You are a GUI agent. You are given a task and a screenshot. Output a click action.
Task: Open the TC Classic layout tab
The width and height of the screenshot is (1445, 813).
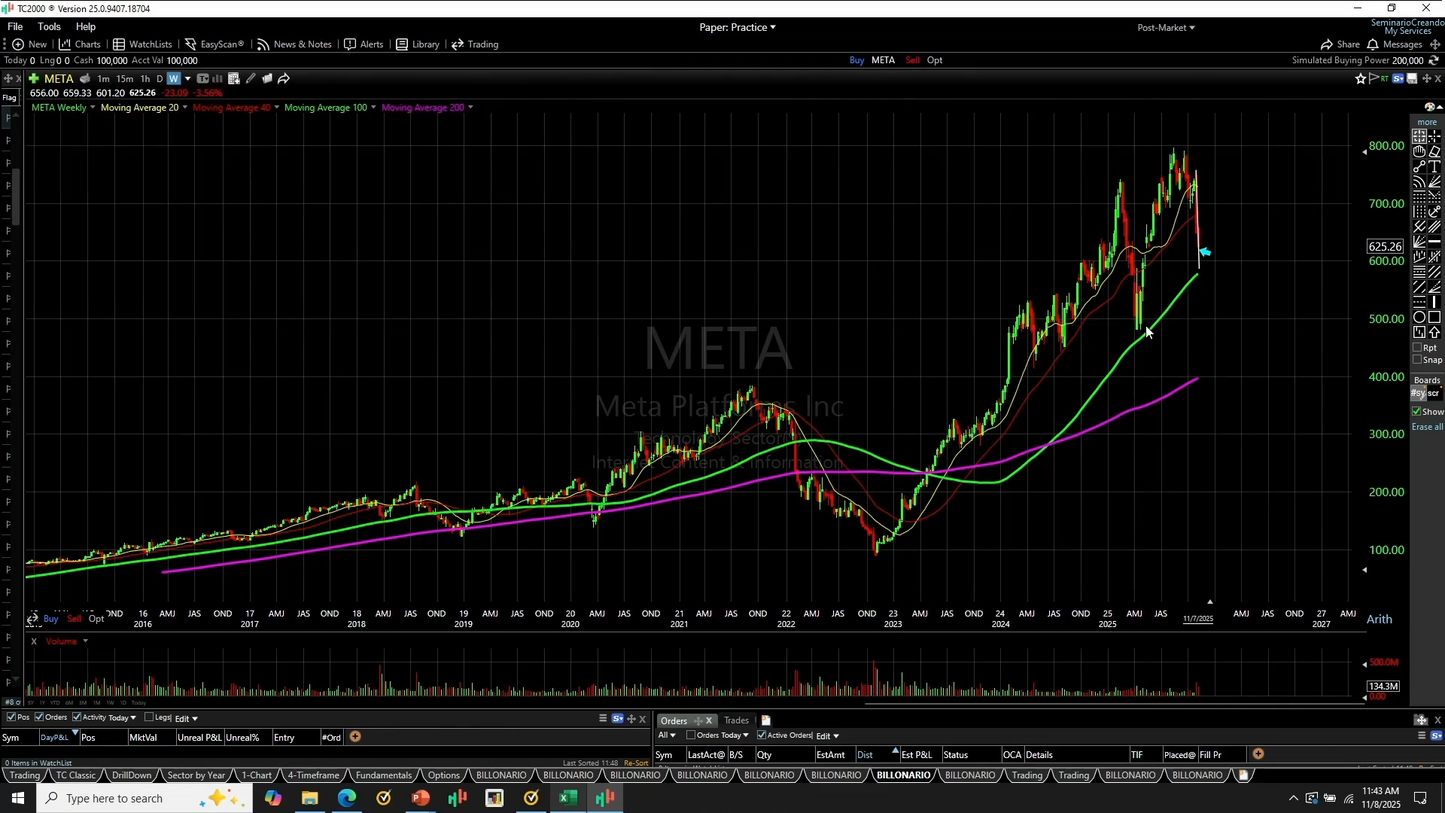coord(76,775)
